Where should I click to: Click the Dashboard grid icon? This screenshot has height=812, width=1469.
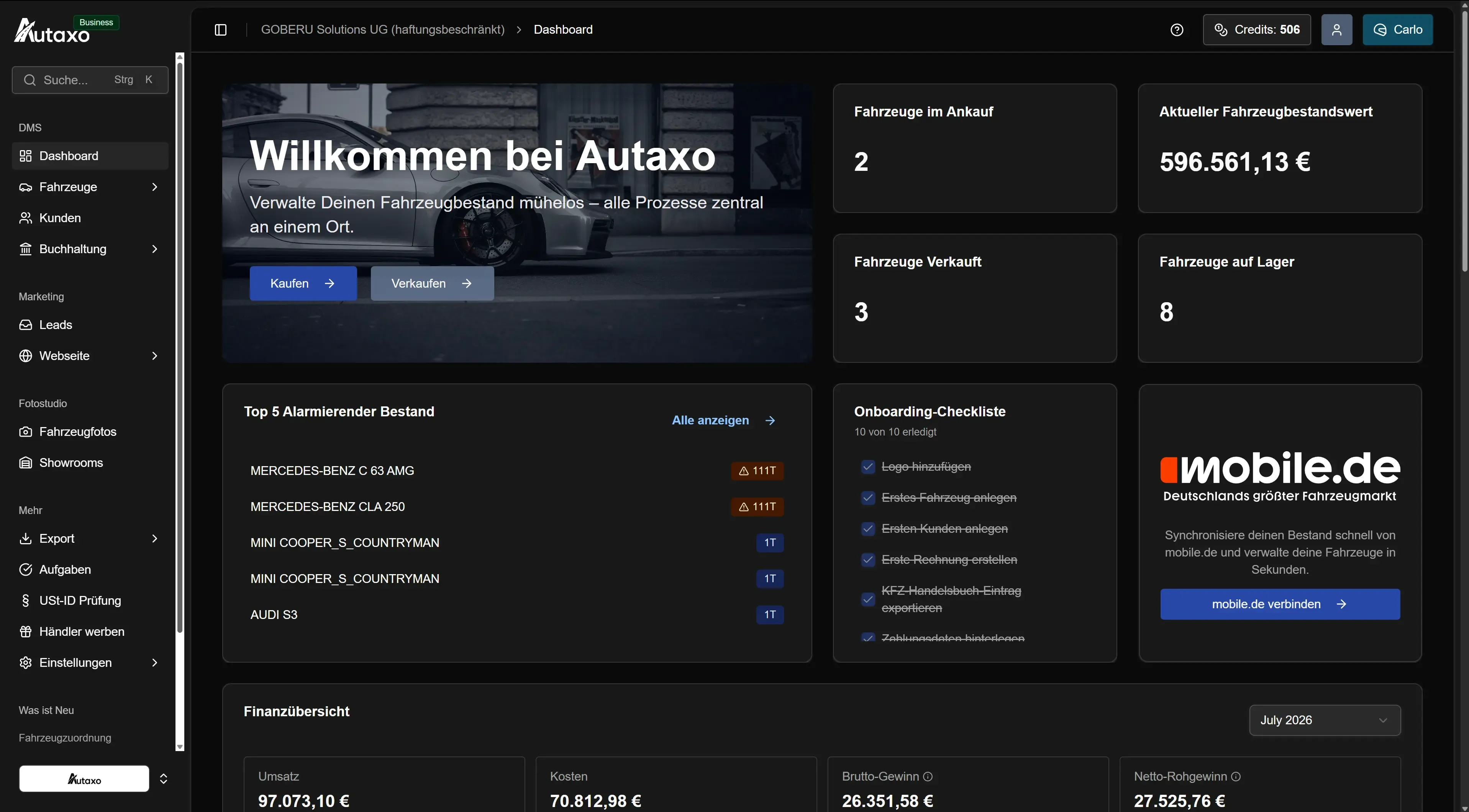[26, 156]
